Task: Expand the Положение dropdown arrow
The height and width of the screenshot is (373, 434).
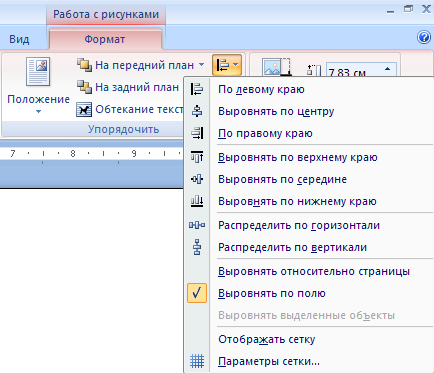Action: pyautogui.click(x=38, y=112)
